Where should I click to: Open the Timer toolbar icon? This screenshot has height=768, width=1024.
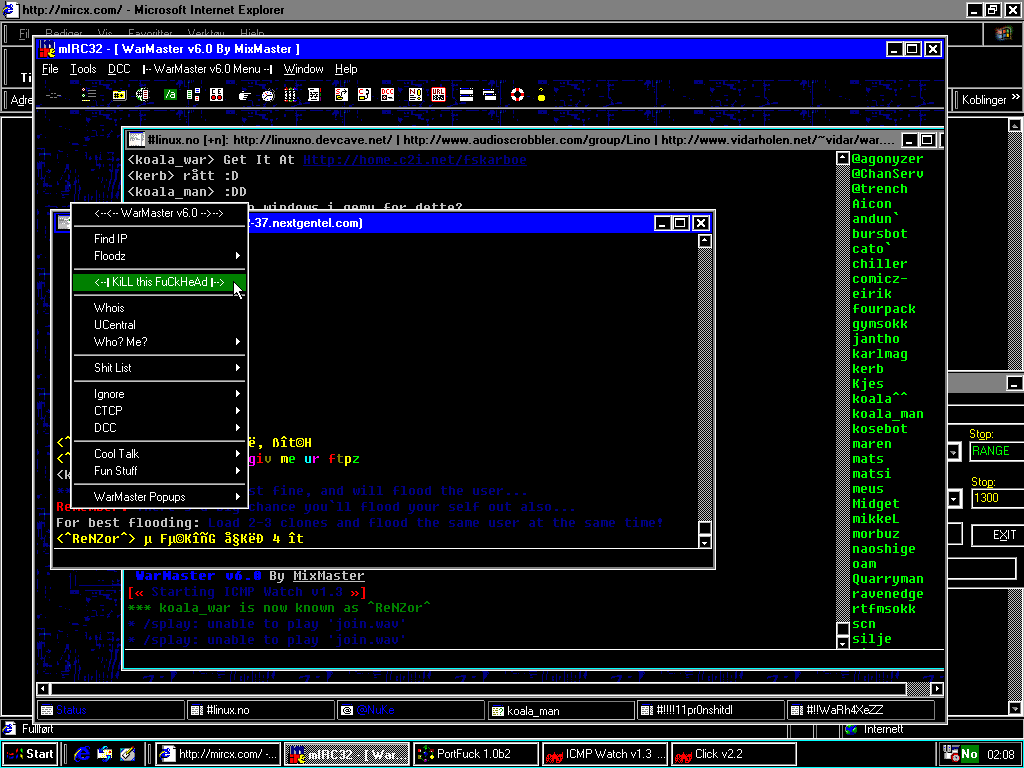tap(268, 95)
